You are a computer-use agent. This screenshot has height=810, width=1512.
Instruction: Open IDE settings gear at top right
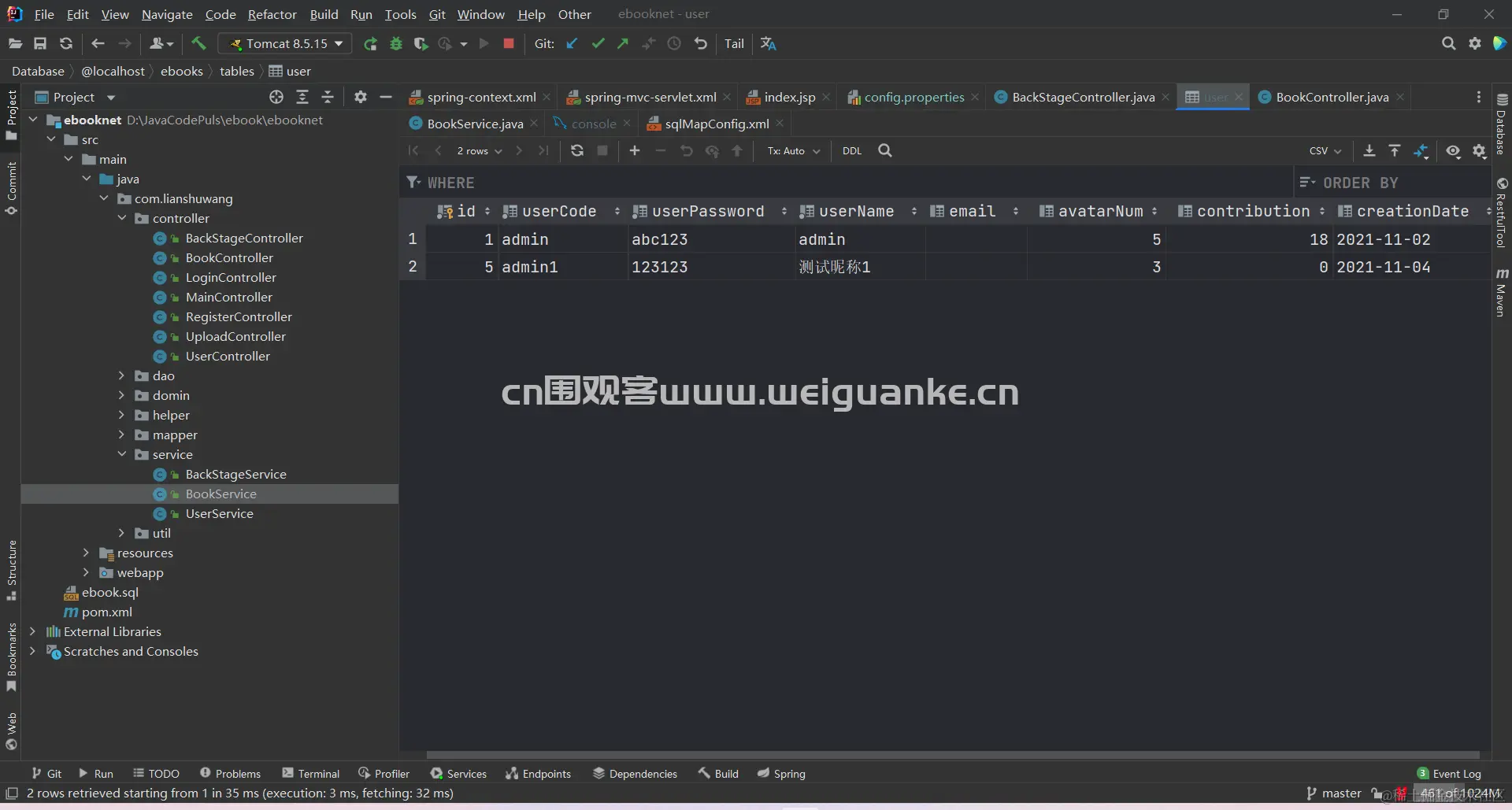coord(1474,44)
